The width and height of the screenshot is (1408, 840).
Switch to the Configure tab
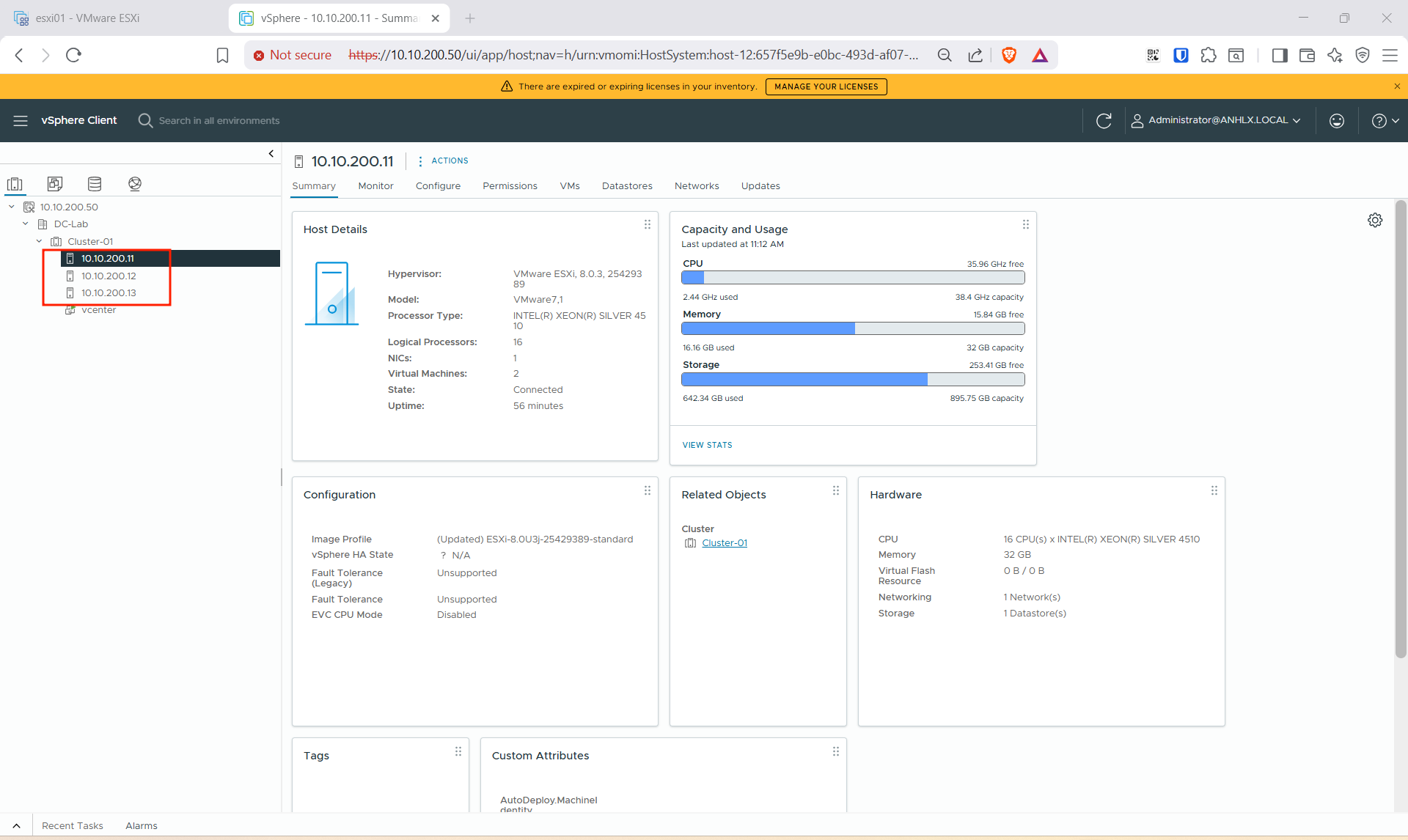438,186
